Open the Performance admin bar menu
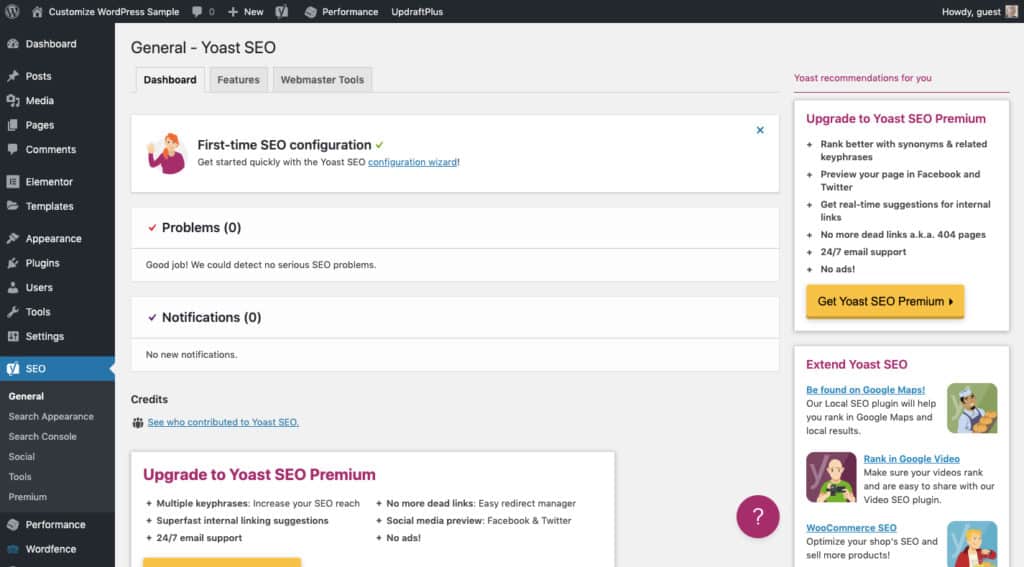Viewport: 1024px width, 567px height. coord(342,12)
